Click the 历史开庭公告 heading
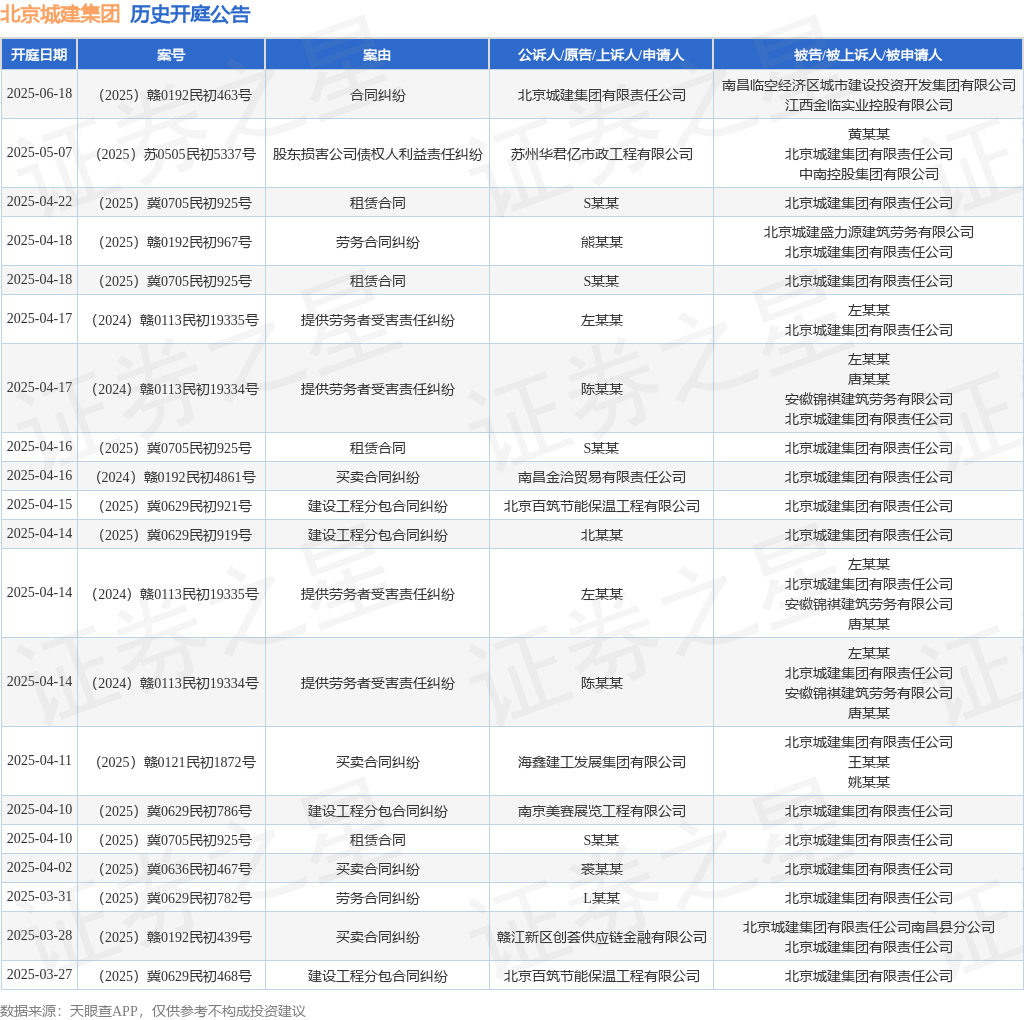The image size is (1024, 1020). (190, 14)
